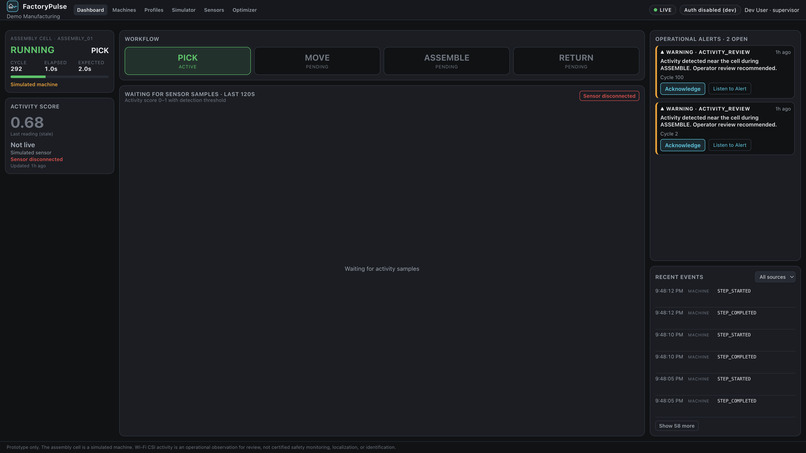Click the 9:48:10 PM STEP_STARTED event
Viewport: 806px width, 453px height.
[x=725, y=335]
